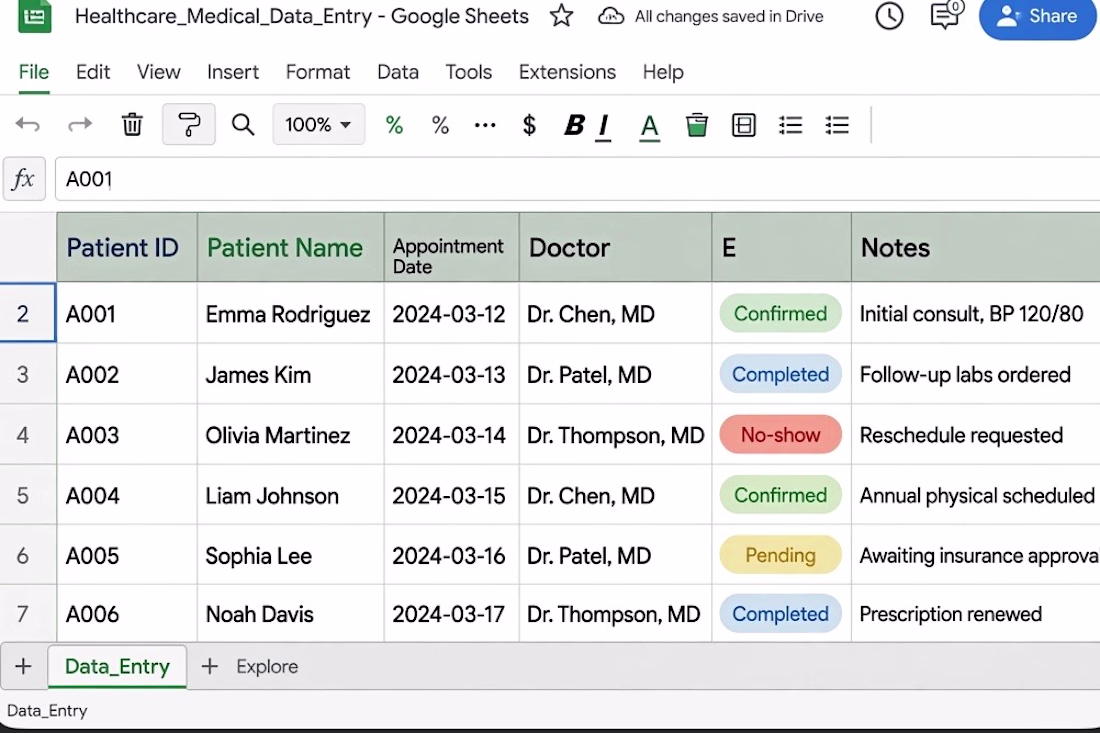Click the gray percent format icon
1100x733 pixels.
[x=440, y=126]
